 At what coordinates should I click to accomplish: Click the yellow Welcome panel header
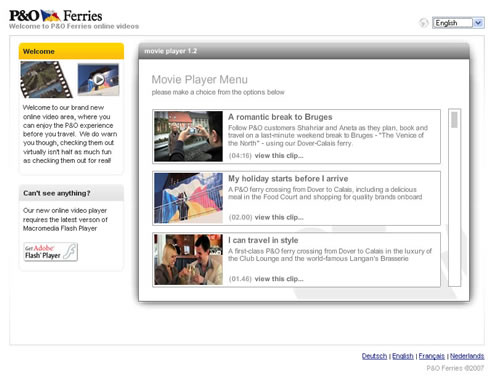coord(71,51)
